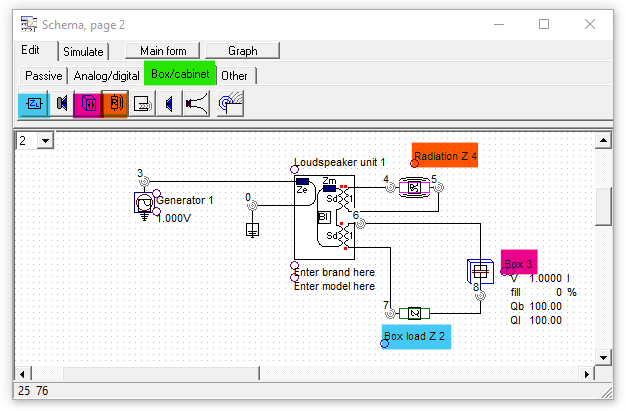
Task: Switch to the Passive tab
Action: coord(44,75)
